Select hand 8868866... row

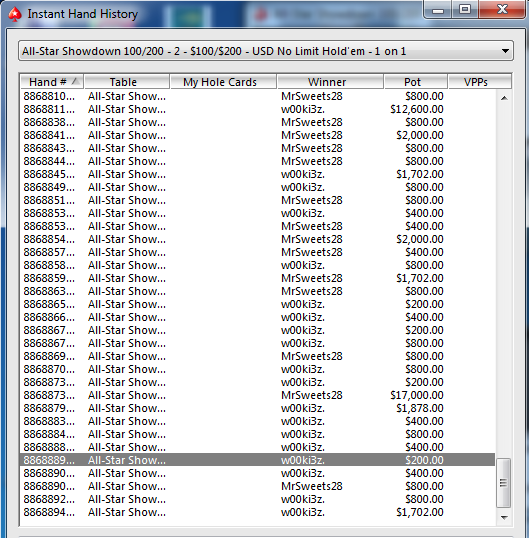pos(257,317)
